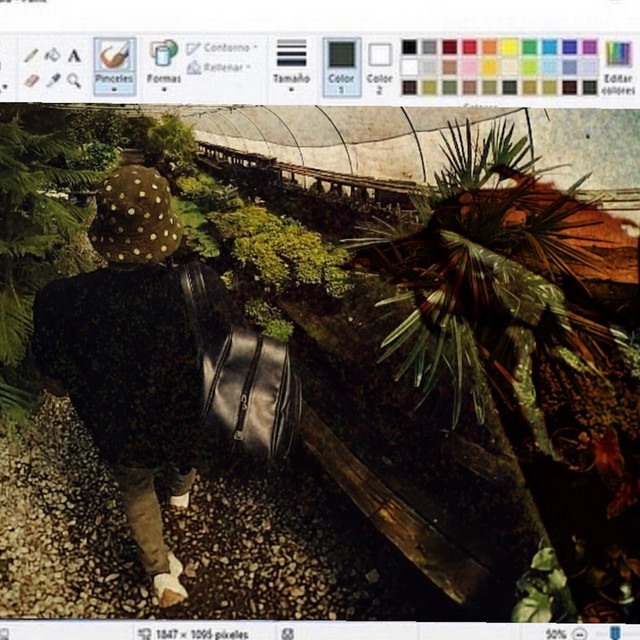Viewport: 640px width, 640px height.
Task: Open the Editar colores dialog
Action: point(618,66)
